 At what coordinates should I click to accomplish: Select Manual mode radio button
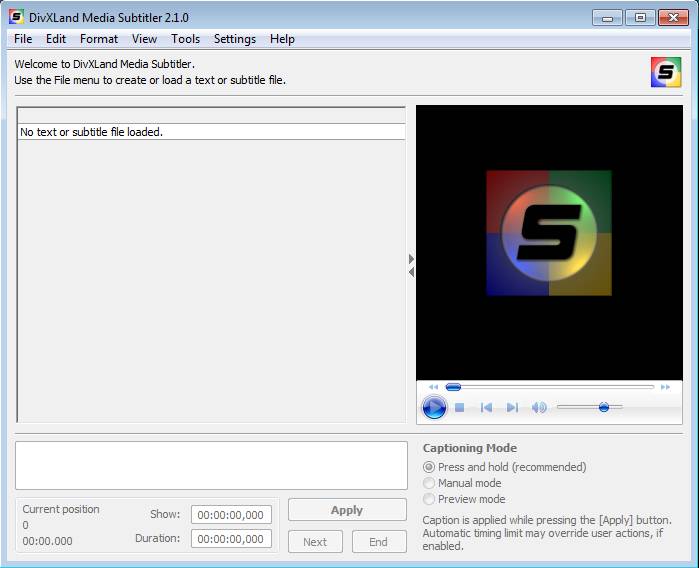430,483
